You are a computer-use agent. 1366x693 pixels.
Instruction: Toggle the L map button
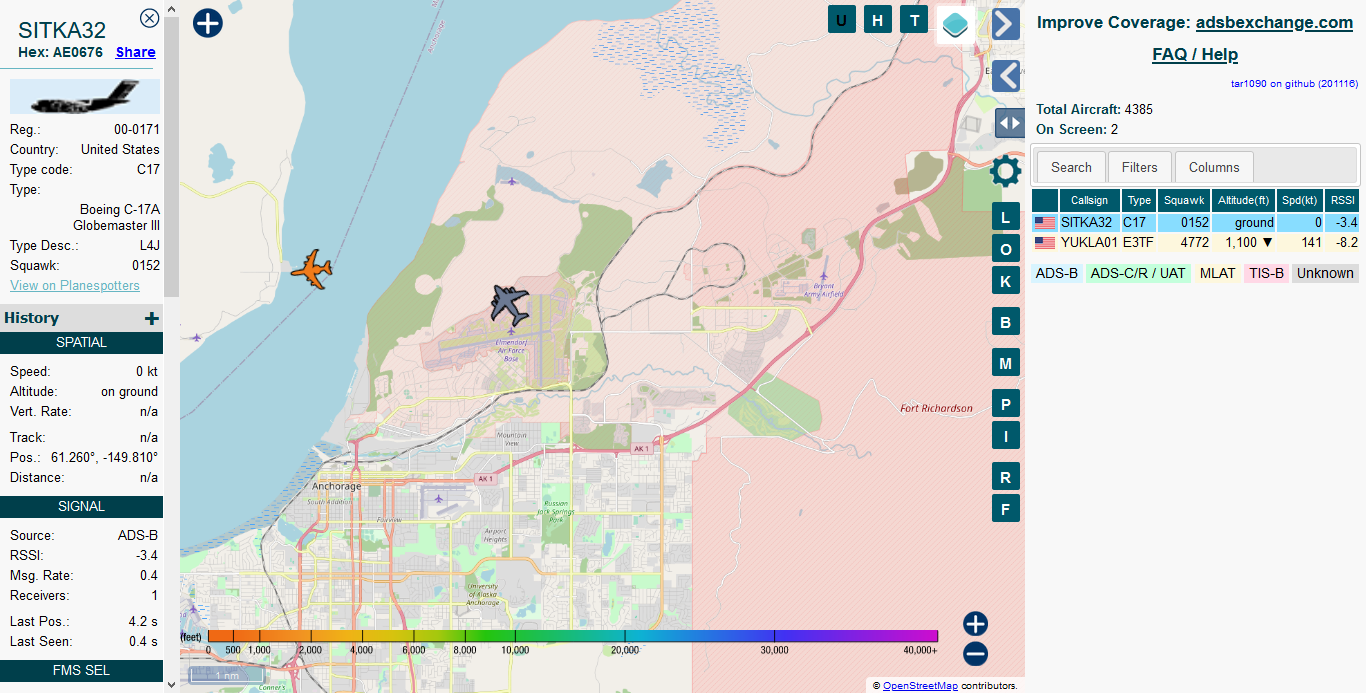click(x=1006, y=217)
